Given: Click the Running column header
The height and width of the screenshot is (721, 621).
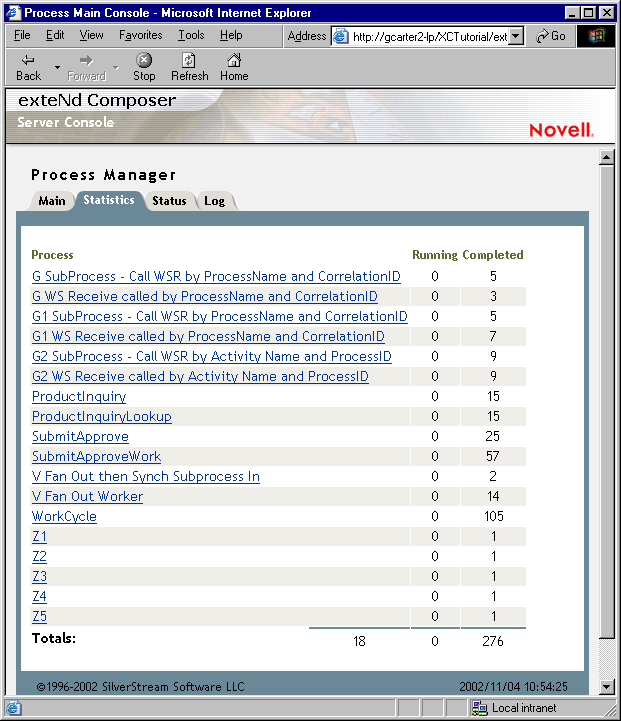Looking at the screenshot, I should (x=435, y=255).
